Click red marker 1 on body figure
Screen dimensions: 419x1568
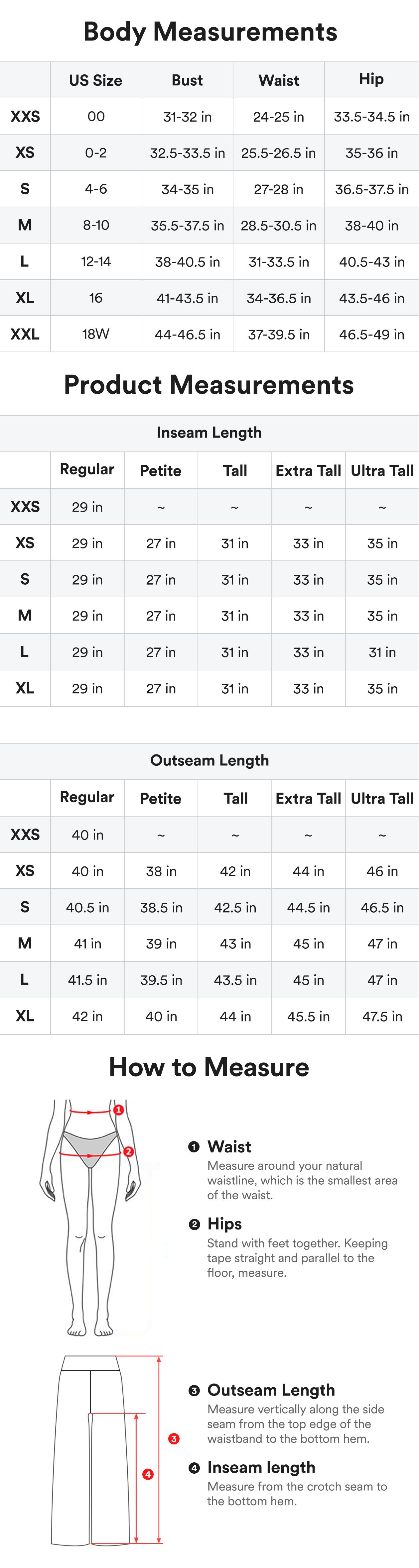[x=119, y=1110]
